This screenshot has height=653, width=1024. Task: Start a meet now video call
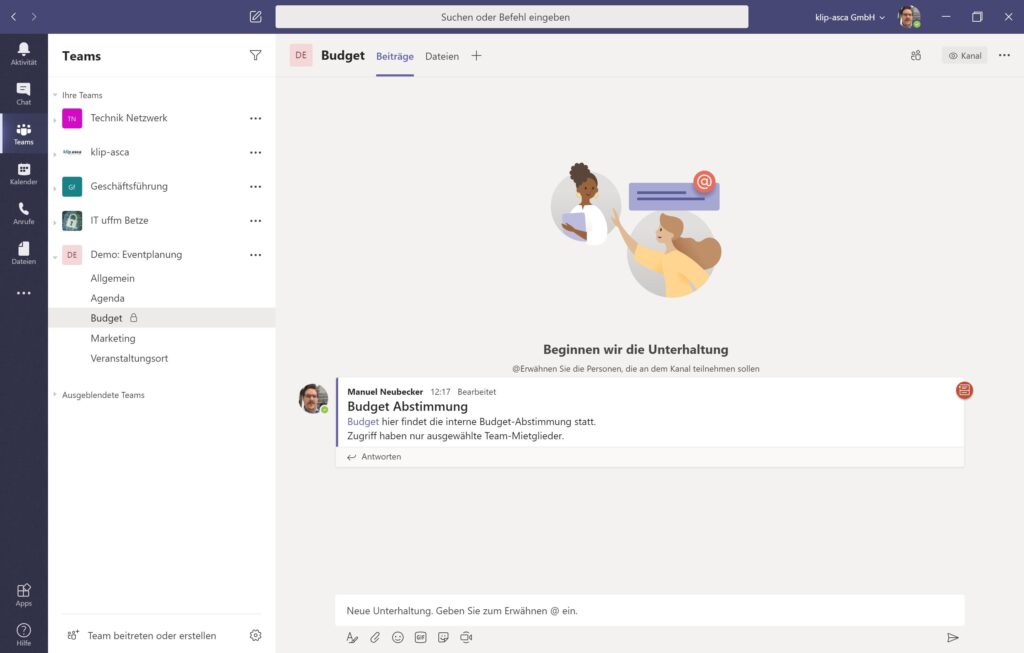[466, 637]
